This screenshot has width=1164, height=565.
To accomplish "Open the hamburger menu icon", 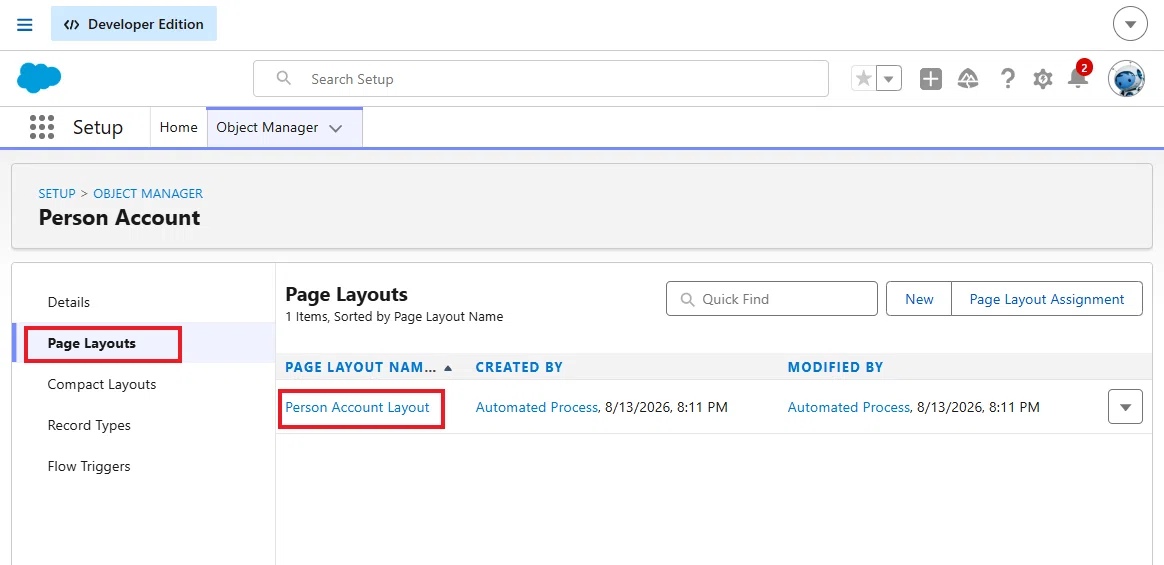I will 24,25.
